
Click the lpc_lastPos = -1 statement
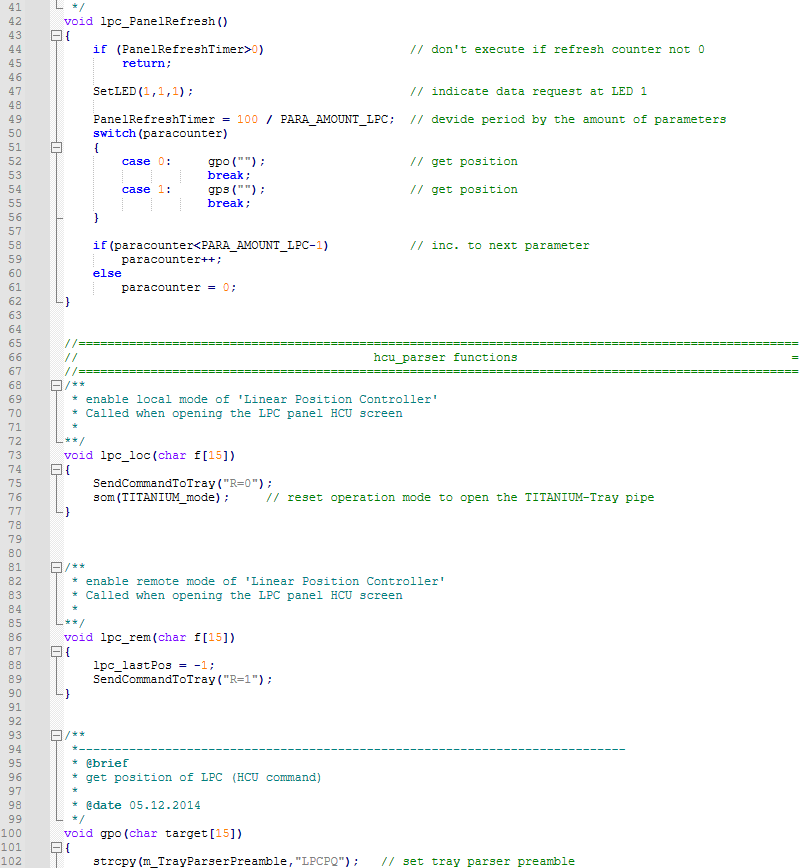pos(153,665)
